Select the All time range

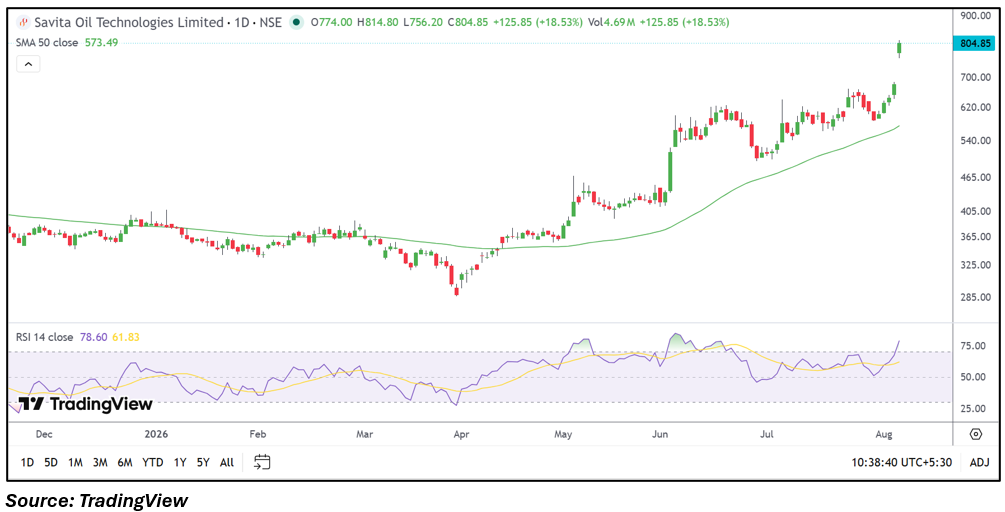(x=227, y=462)
